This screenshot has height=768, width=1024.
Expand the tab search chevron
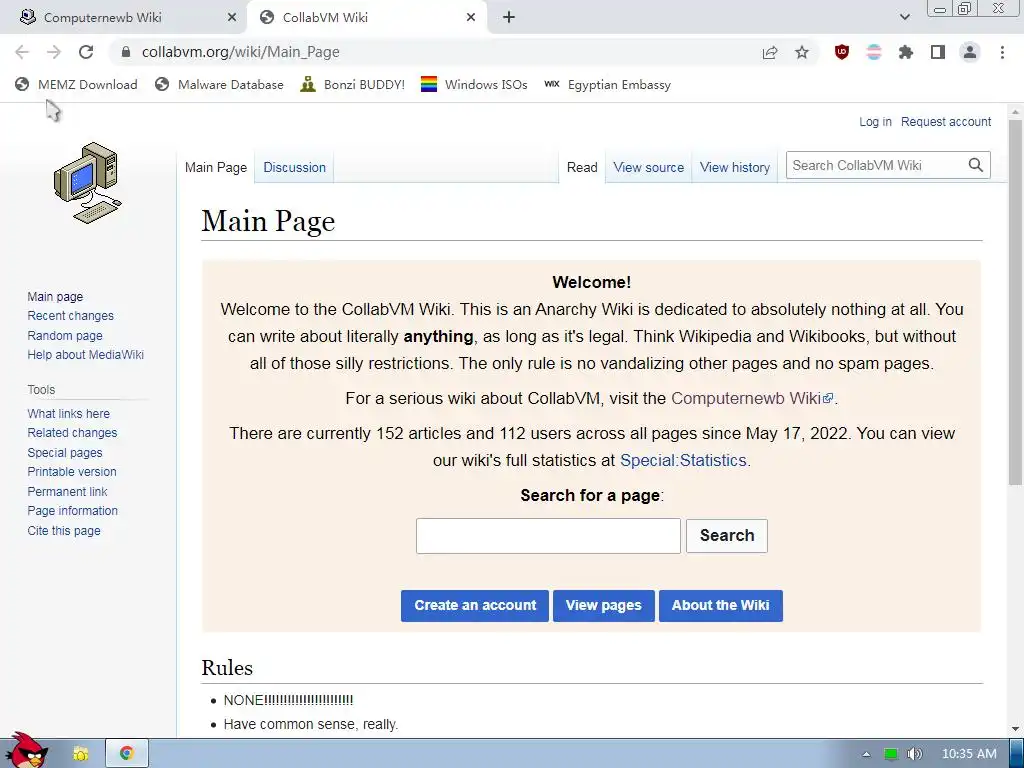tap(904, 18)
